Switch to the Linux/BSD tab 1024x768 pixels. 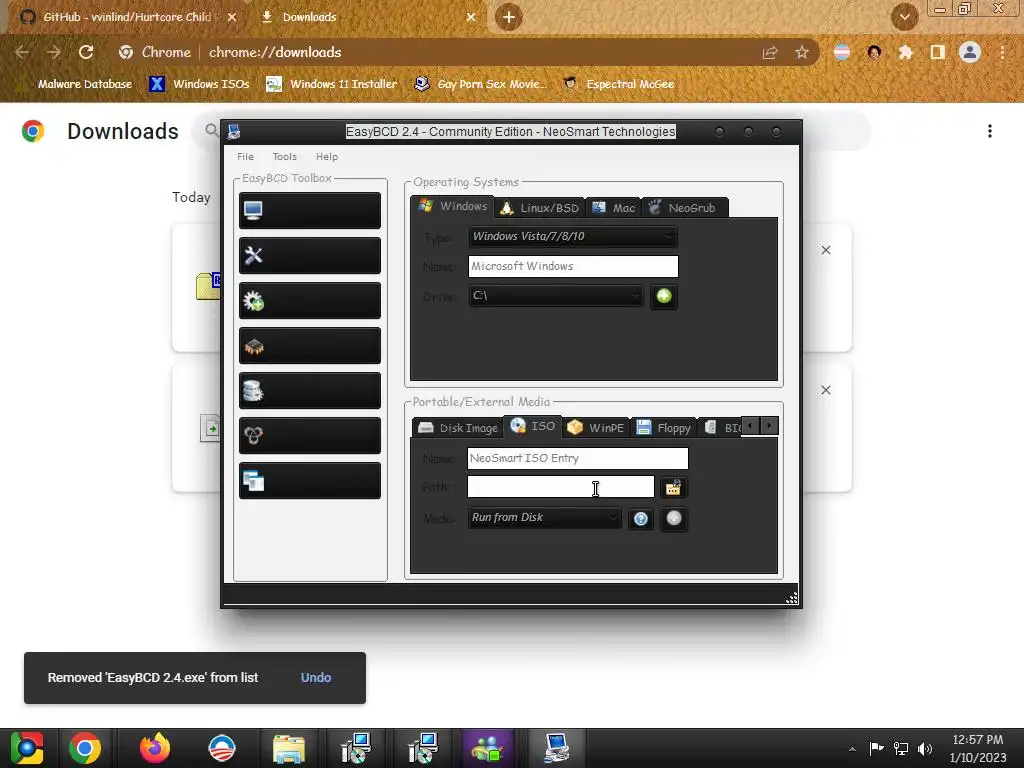(x=539, y=208)
